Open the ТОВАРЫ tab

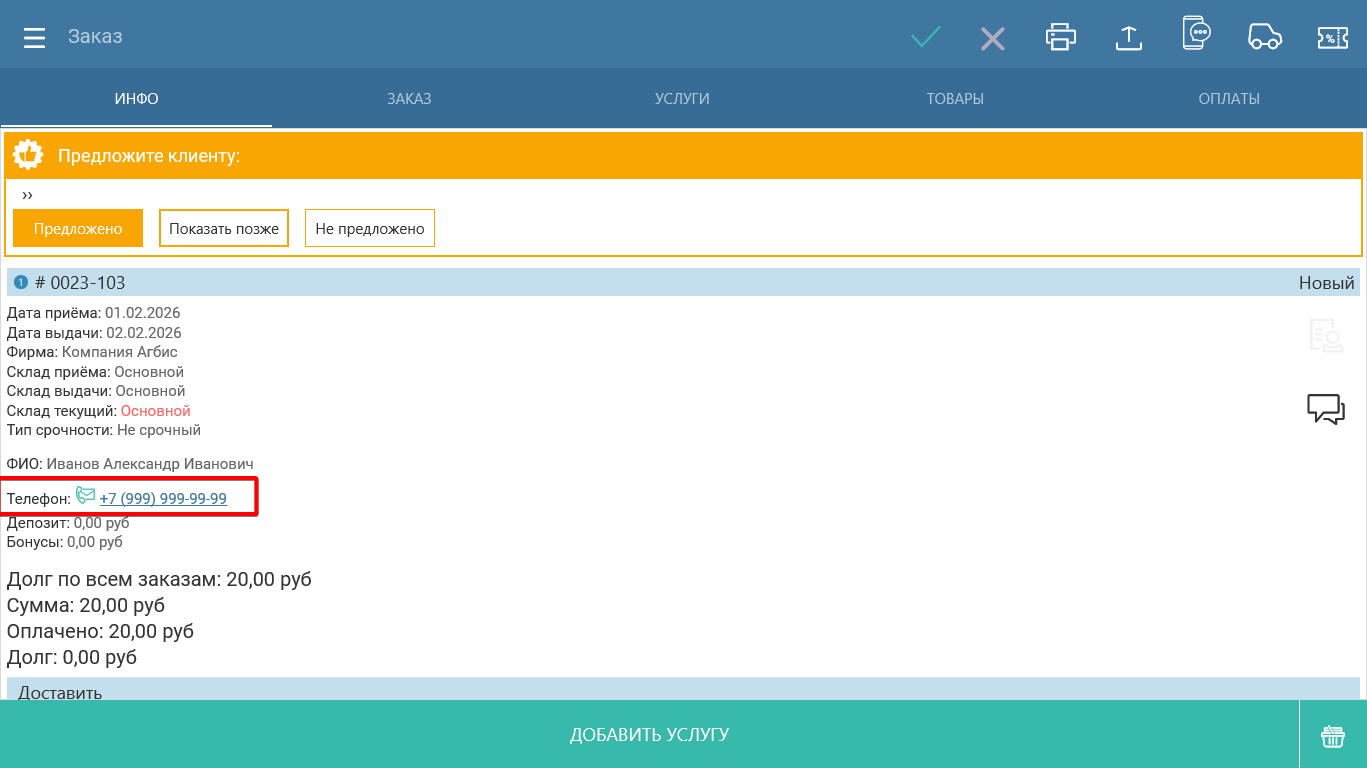[955, 99]
